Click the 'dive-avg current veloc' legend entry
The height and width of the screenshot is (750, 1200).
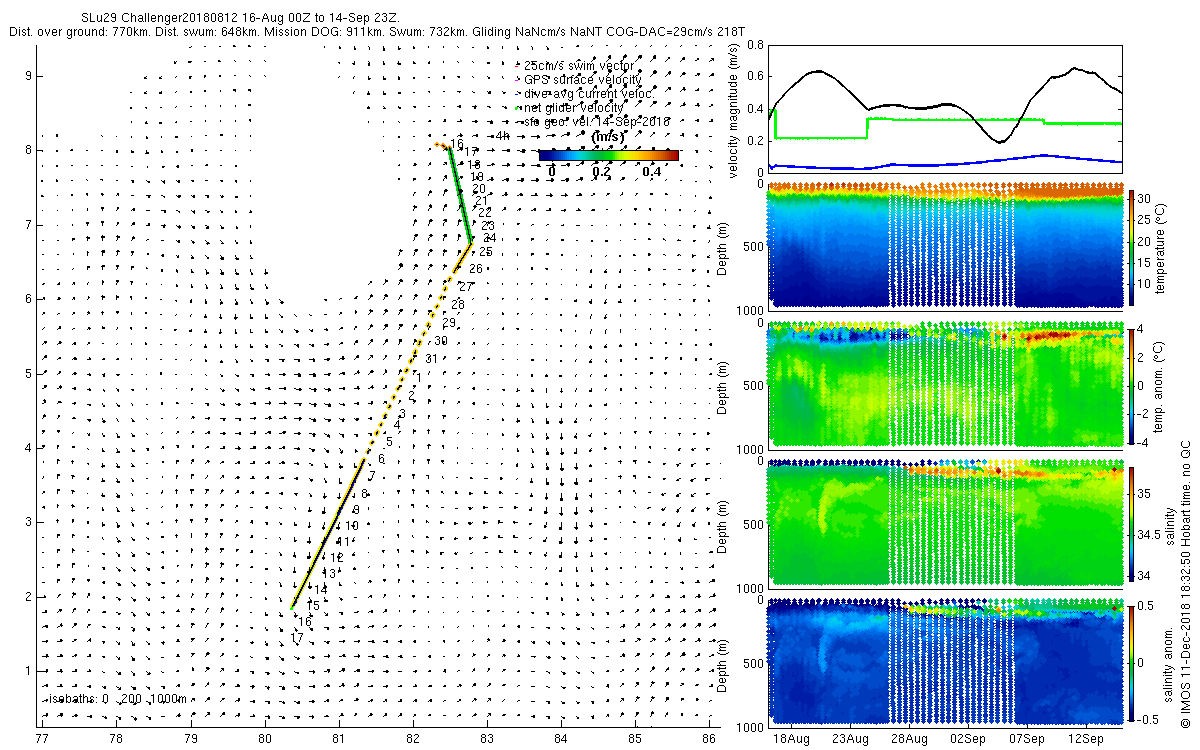(582, 93)
